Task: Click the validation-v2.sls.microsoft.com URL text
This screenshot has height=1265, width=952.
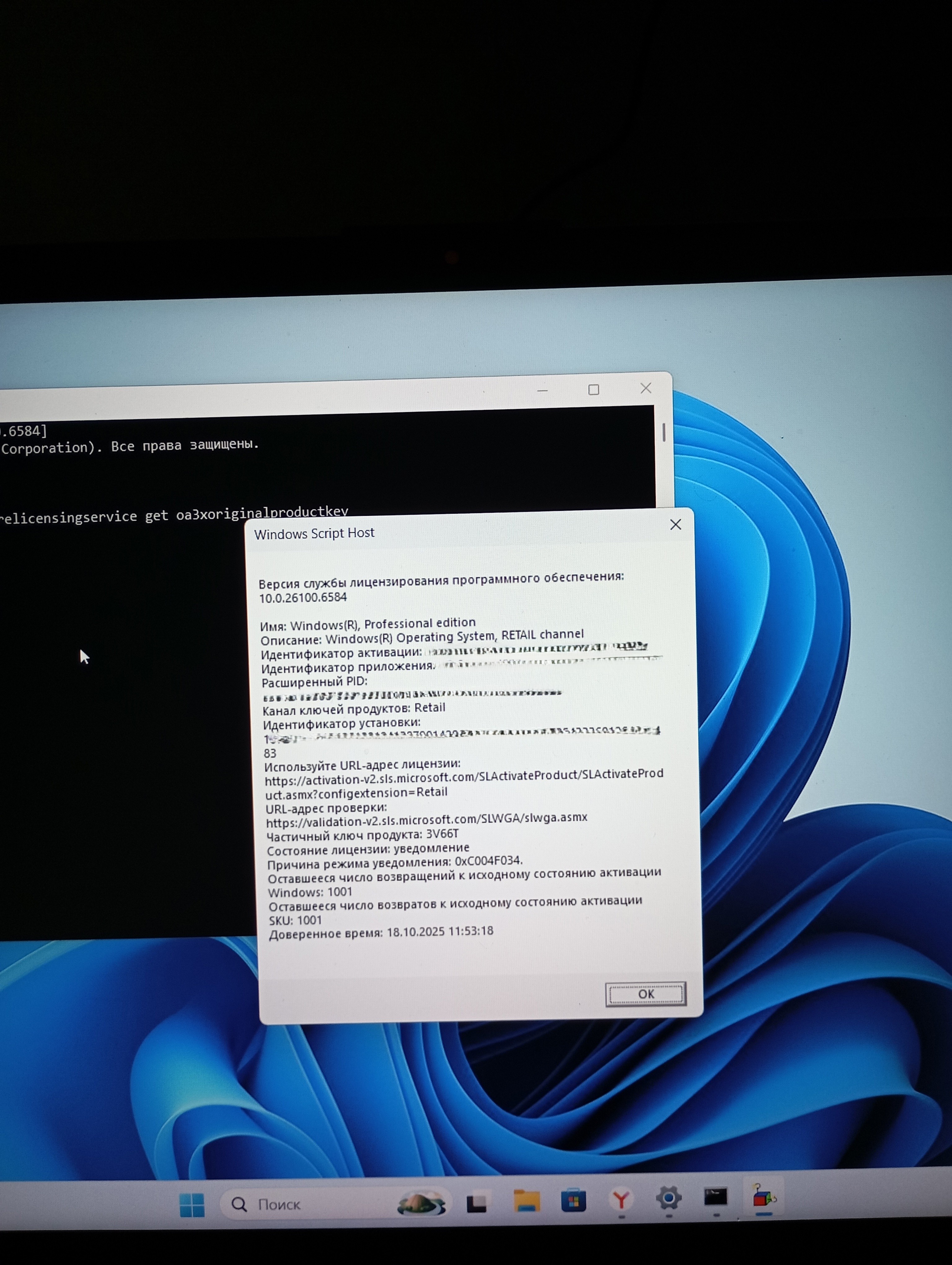Action: pos(427,819)
